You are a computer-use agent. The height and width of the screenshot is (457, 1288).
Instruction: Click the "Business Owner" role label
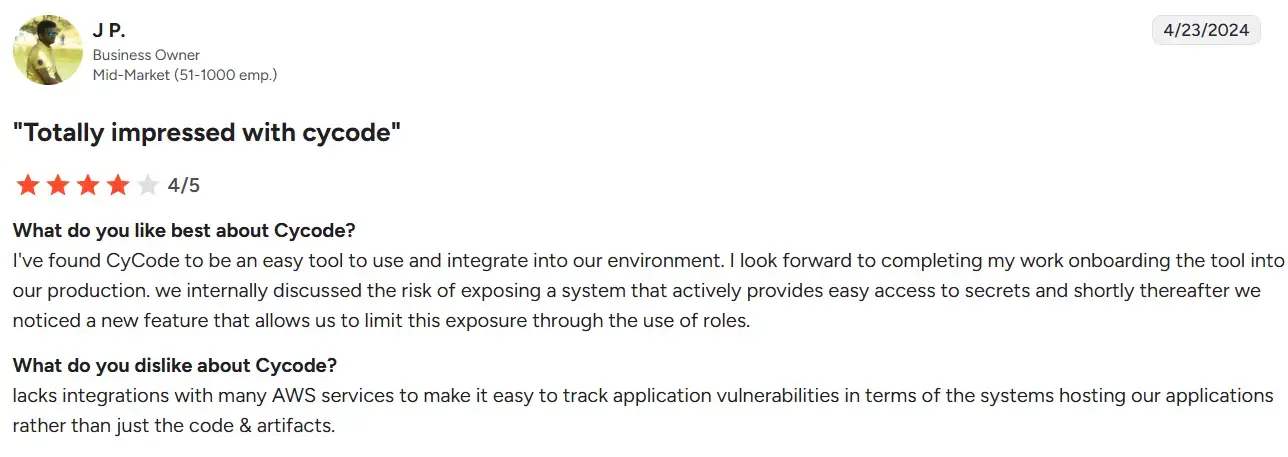[146, 55]
